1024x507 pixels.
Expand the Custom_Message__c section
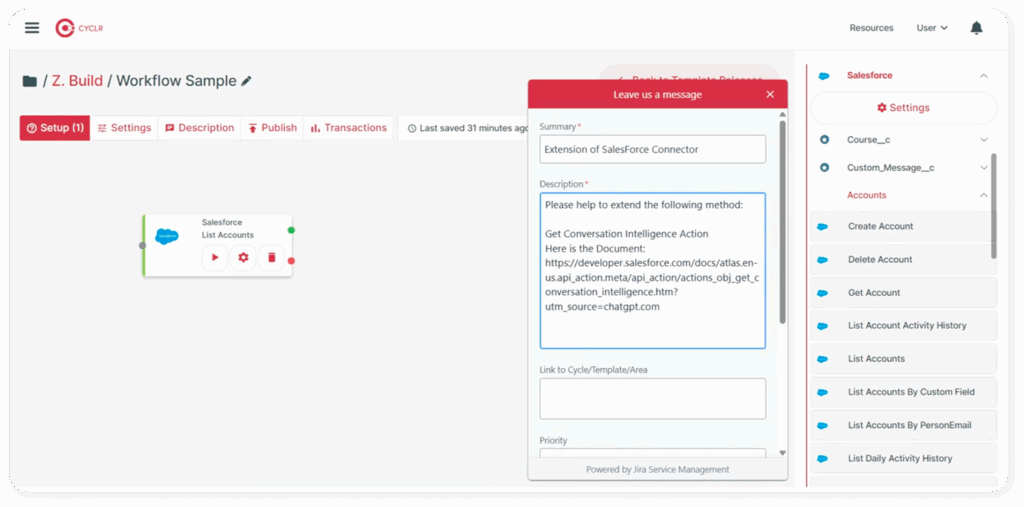pos(983,168)
